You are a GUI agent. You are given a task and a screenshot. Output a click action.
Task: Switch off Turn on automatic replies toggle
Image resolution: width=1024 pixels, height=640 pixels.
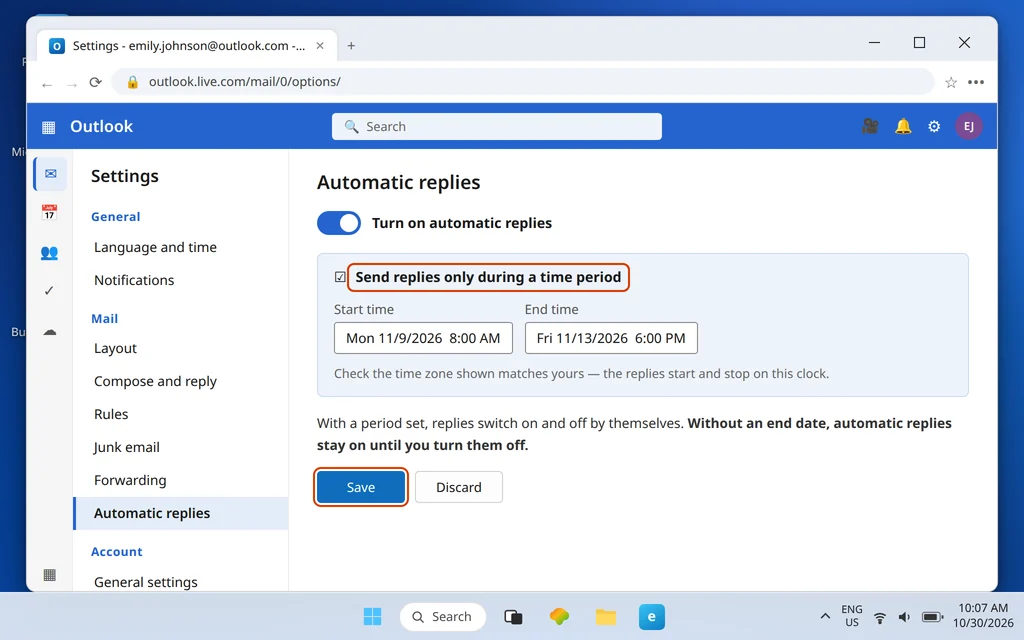(339, 223)
